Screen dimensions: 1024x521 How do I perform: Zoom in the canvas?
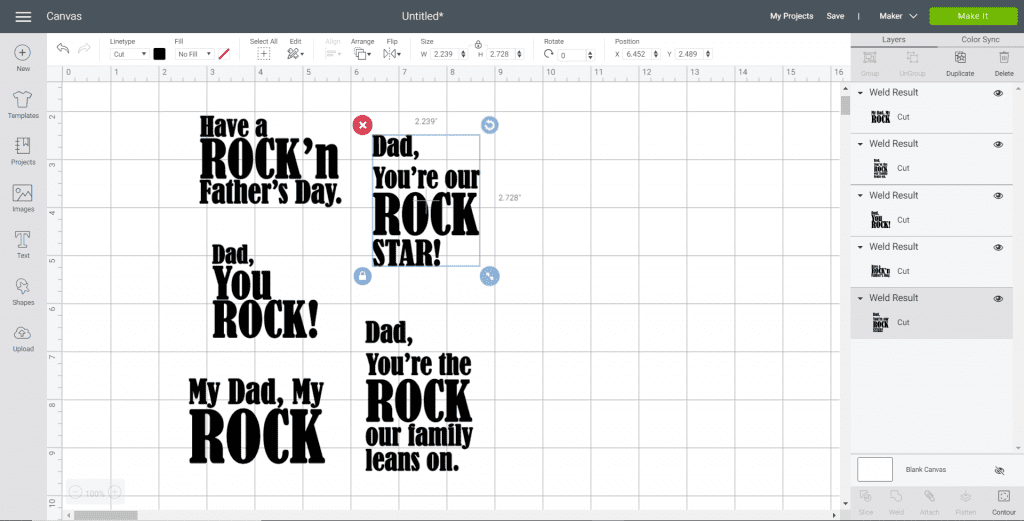(114, 492)
